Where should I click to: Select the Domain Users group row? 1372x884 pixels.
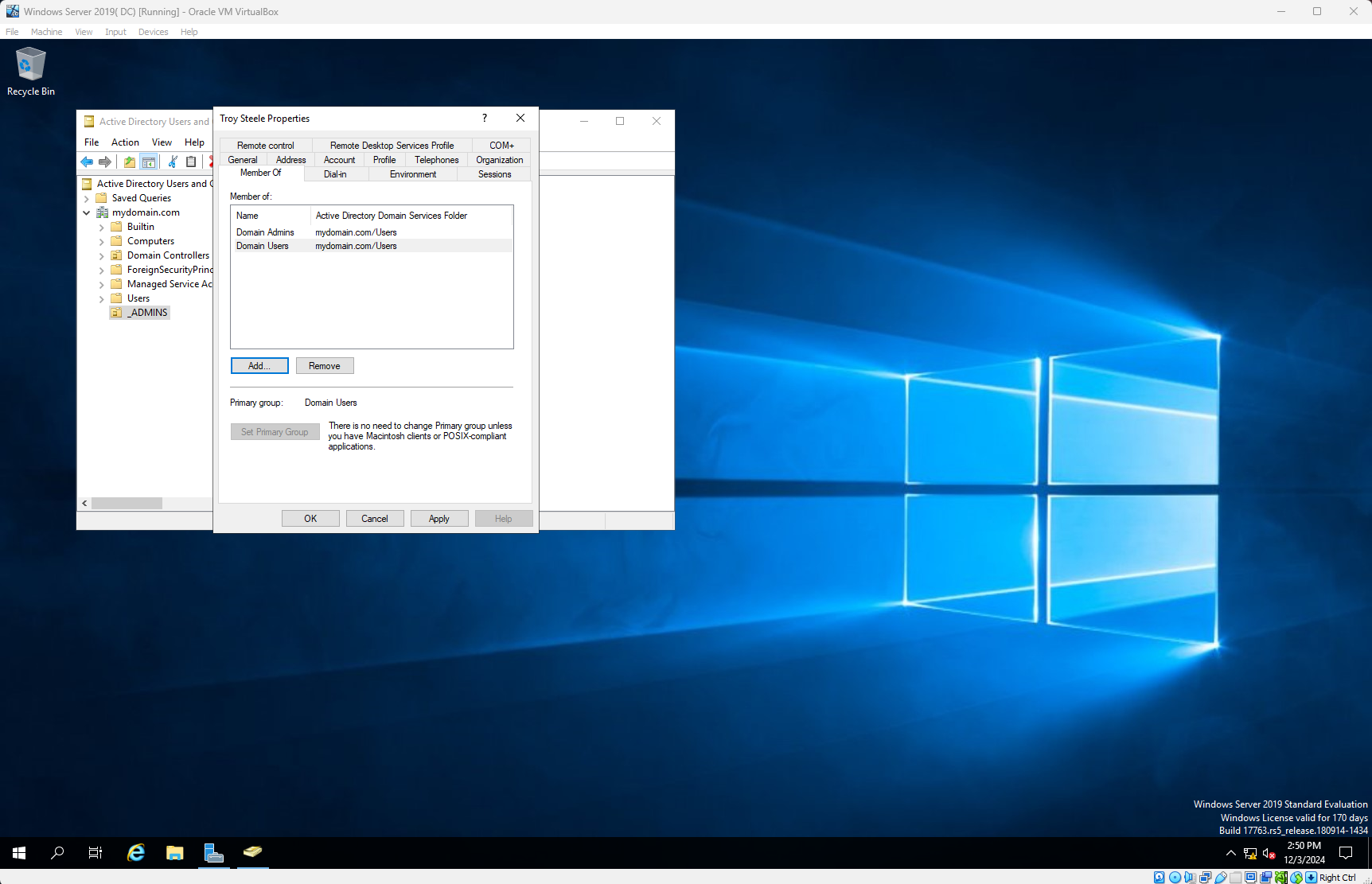pos(372,246)
